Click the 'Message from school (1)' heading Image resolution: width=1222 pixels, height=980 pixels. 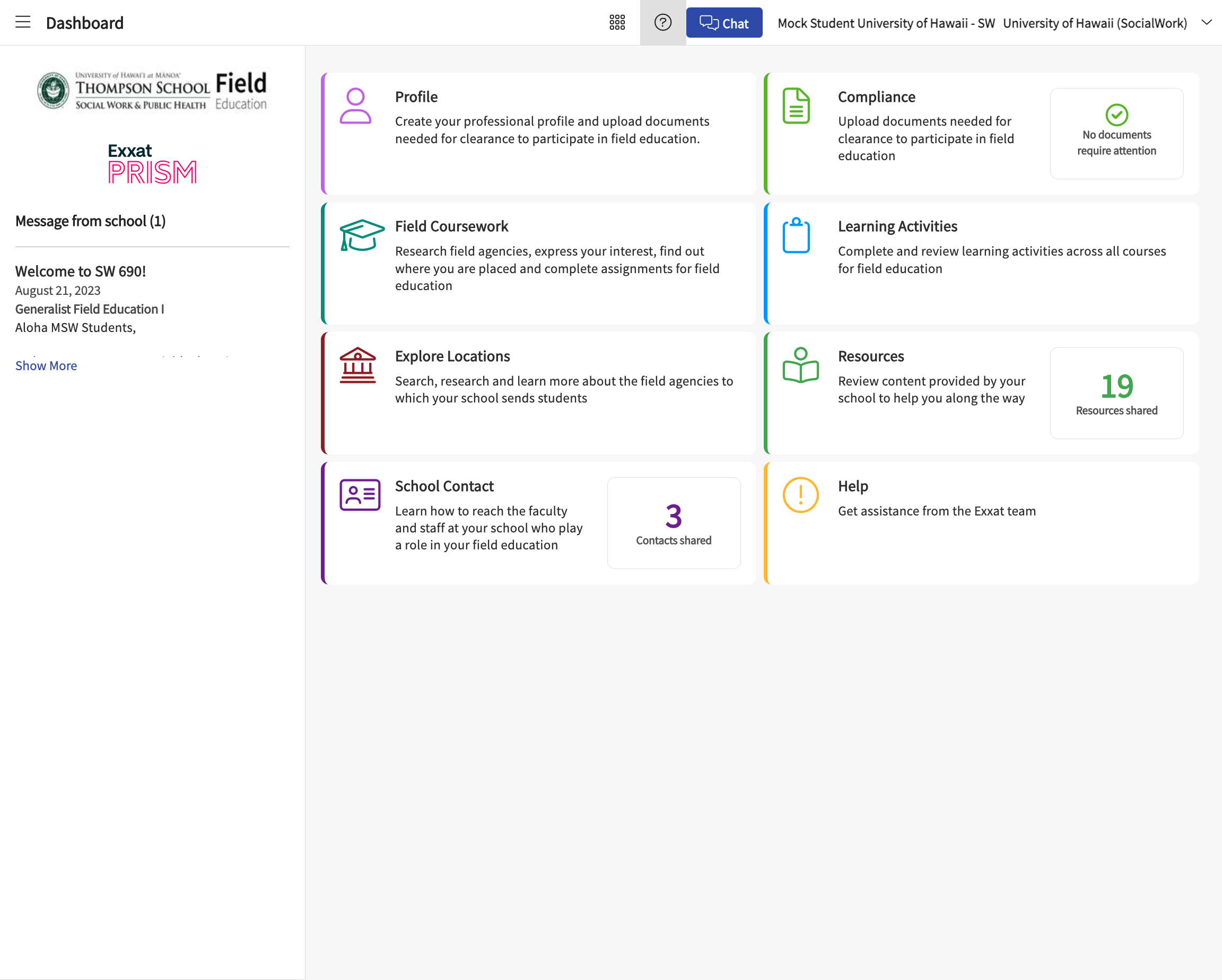coord(90,221)
